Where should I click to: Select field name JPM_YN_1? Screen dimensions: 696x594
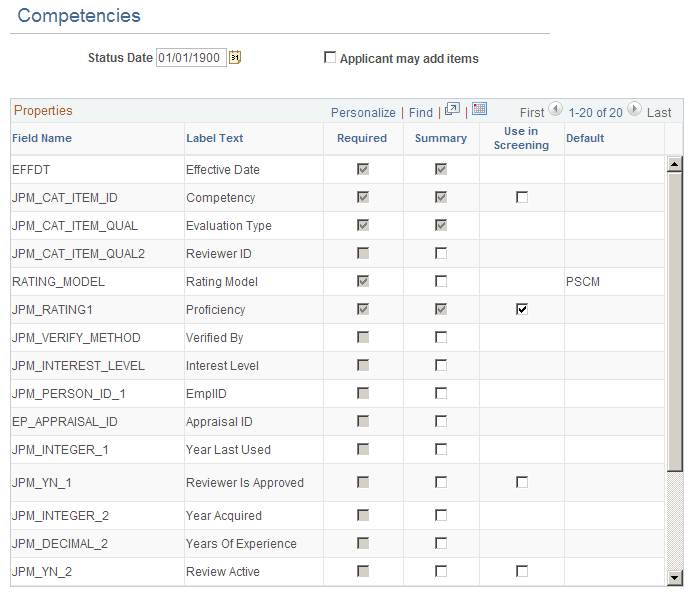[42, 483]
